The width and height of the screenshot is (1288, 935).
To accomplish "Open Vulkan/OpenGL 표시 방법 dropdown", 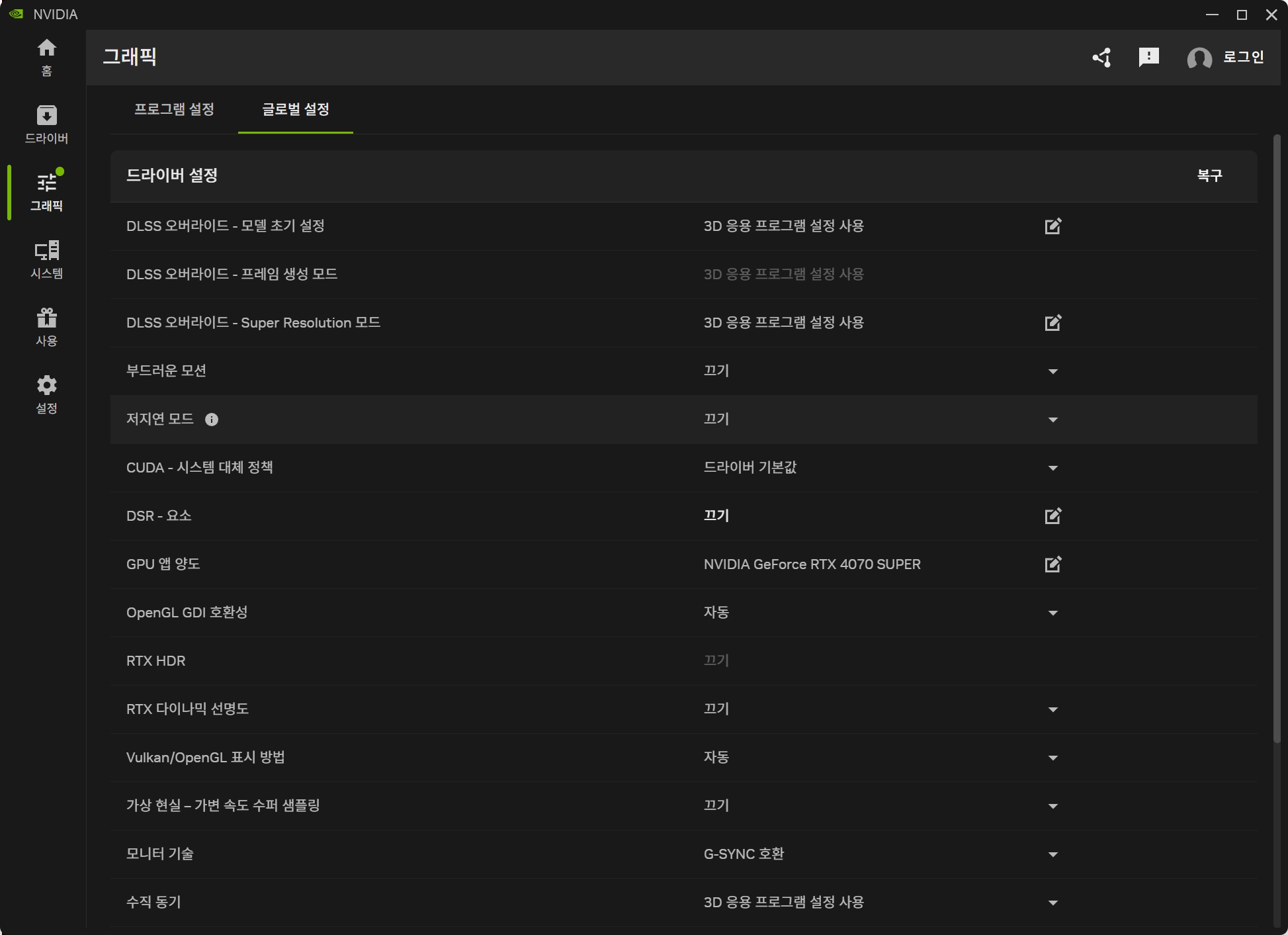I will (1053, 758).
